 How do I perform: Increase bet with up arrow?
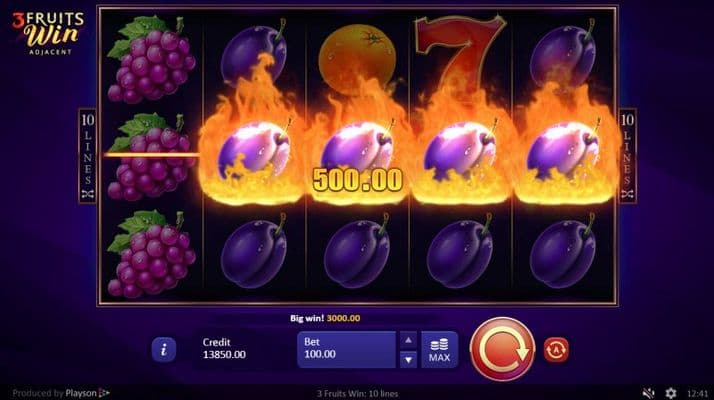[408, 340]
